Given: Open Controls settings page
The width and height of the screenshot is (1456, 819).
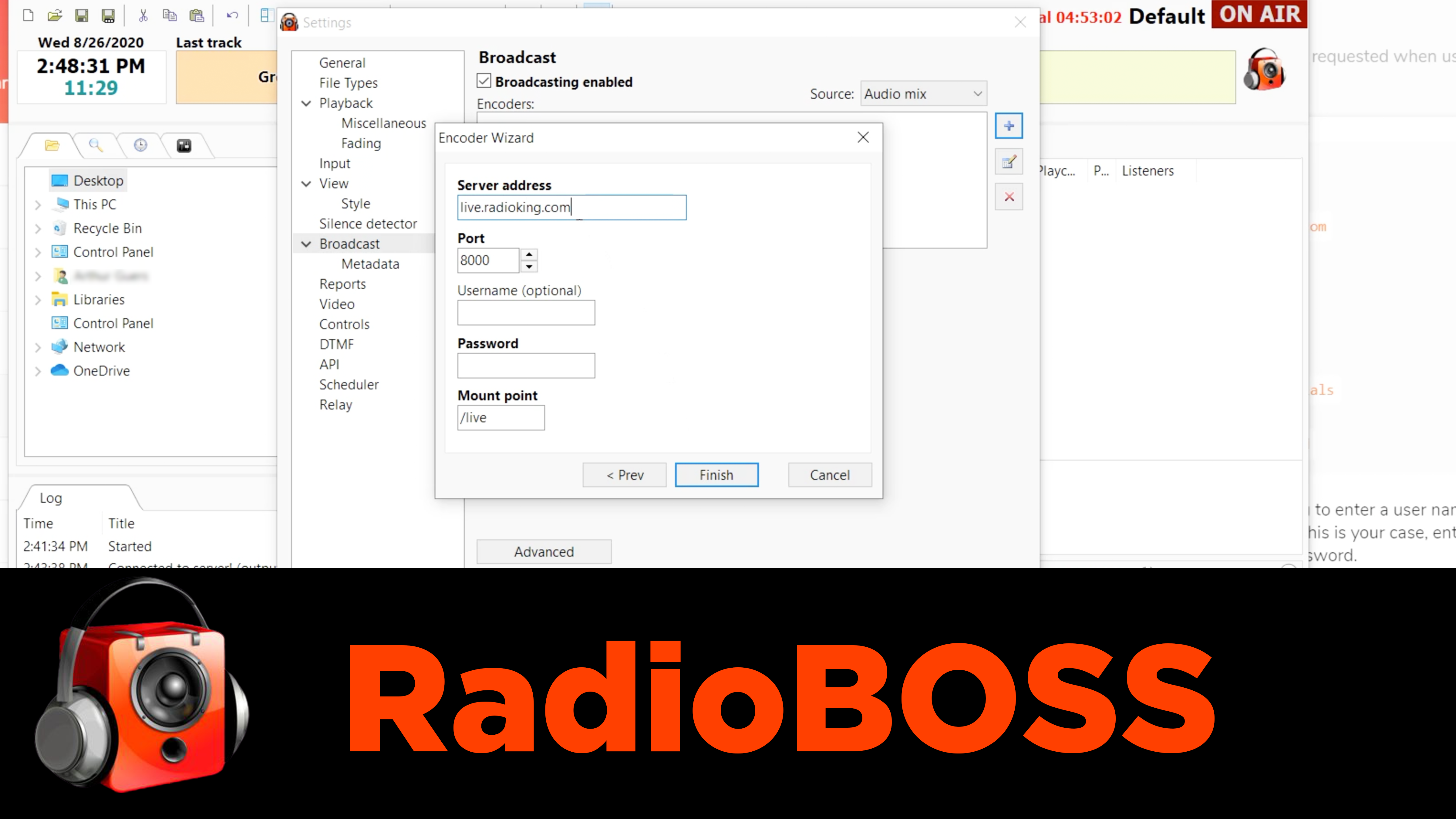Looking at the screenshot, I should 344,325.
